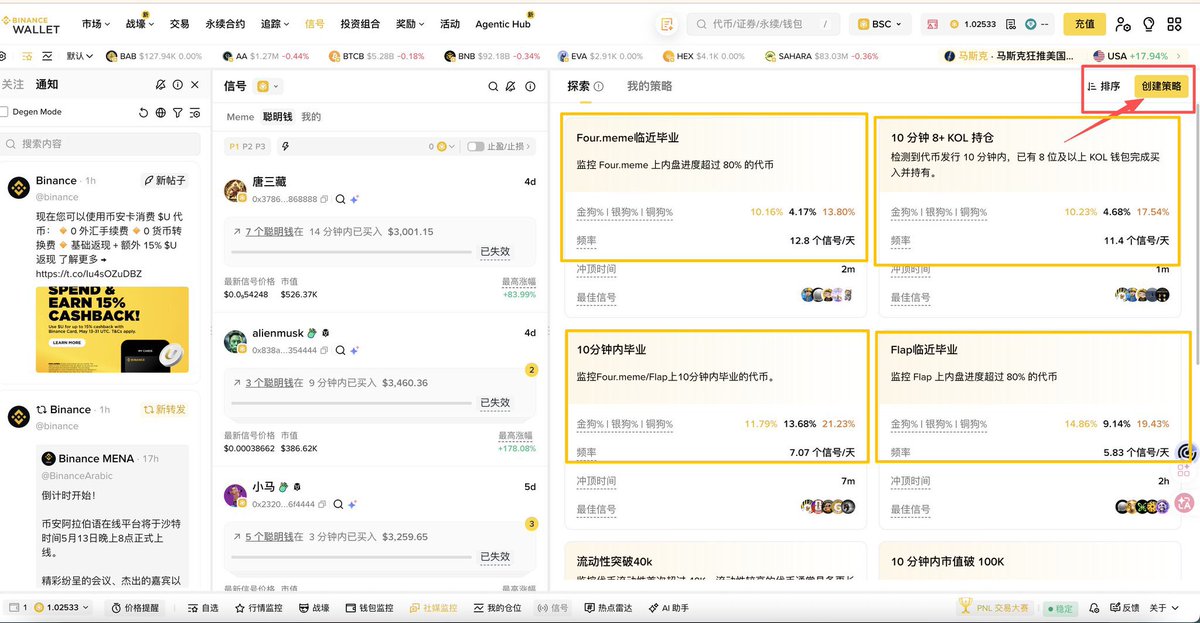Switch to the 我的 tab in 信号
This screenshot has width=1200, height=623.
pos(311,117)
